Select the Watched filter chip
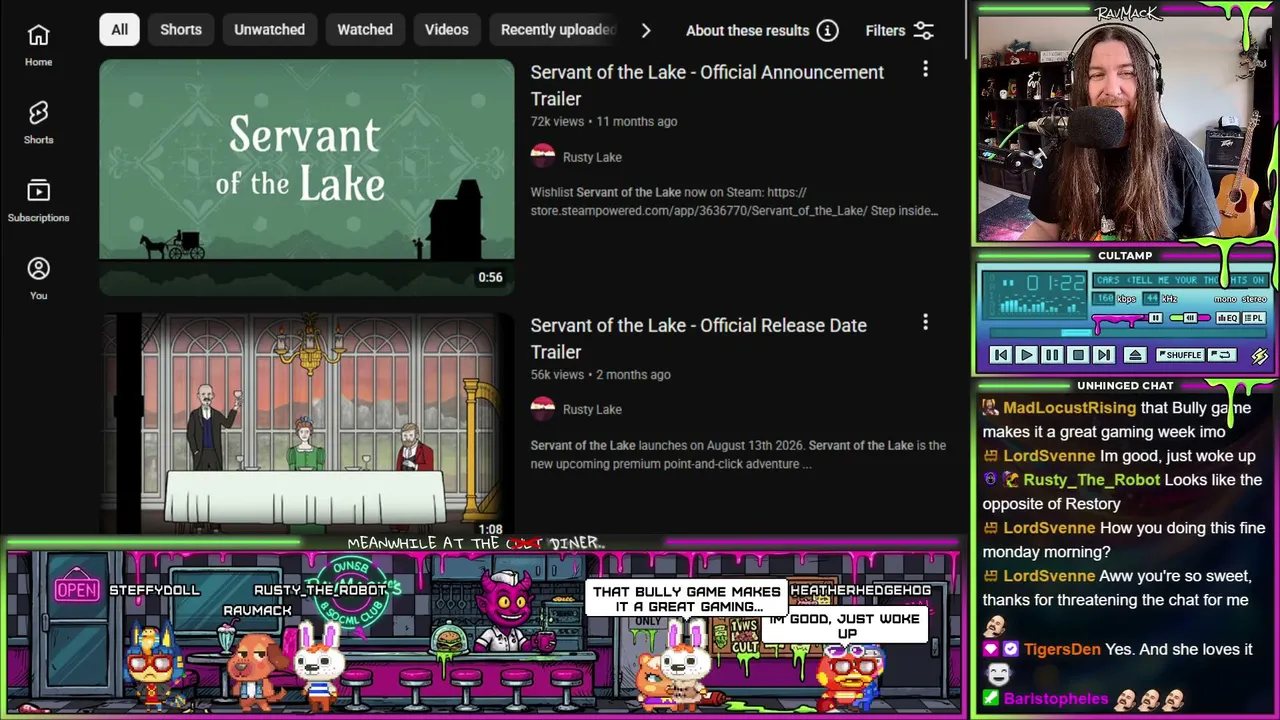The height and width of the screenshot is (720, 1280). pyautogui.click(x=365, y=30)
